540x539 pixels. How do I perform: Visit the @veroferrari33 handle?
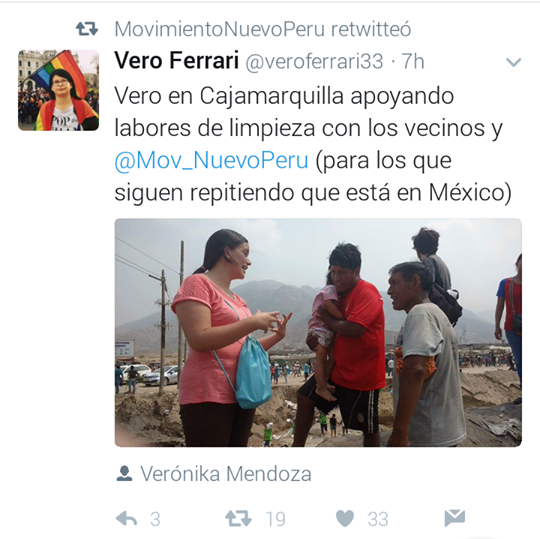click(x=314, y=62)
